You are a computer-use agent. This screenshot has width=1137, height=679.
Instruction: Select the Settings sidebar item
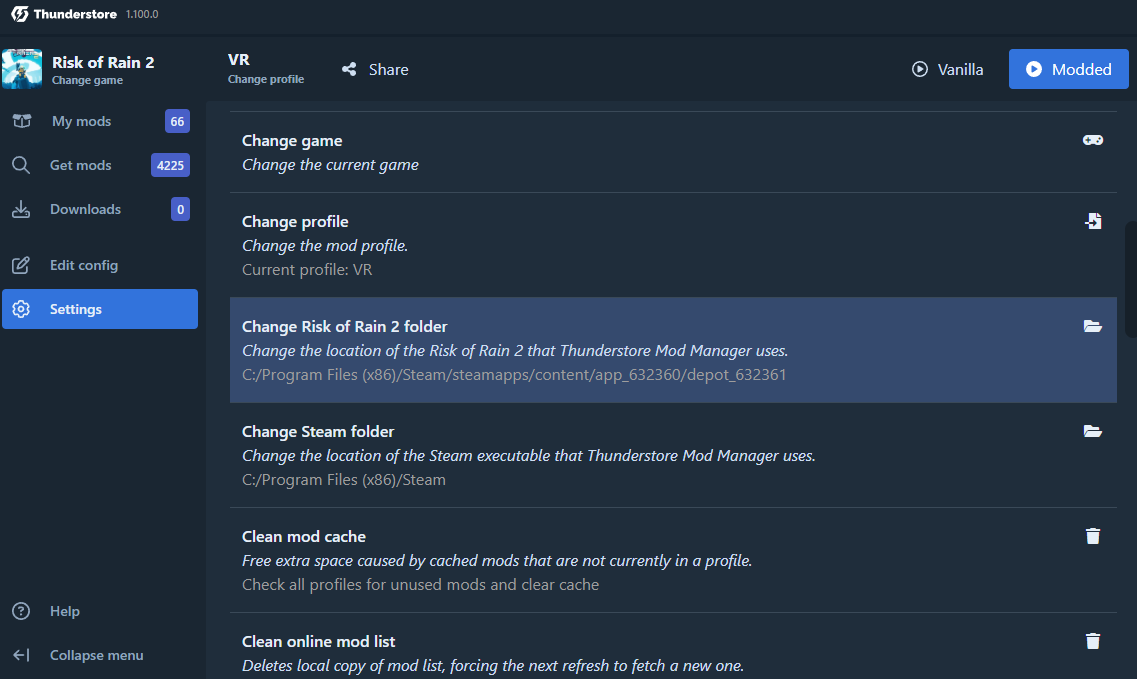(x=99, y=309)
